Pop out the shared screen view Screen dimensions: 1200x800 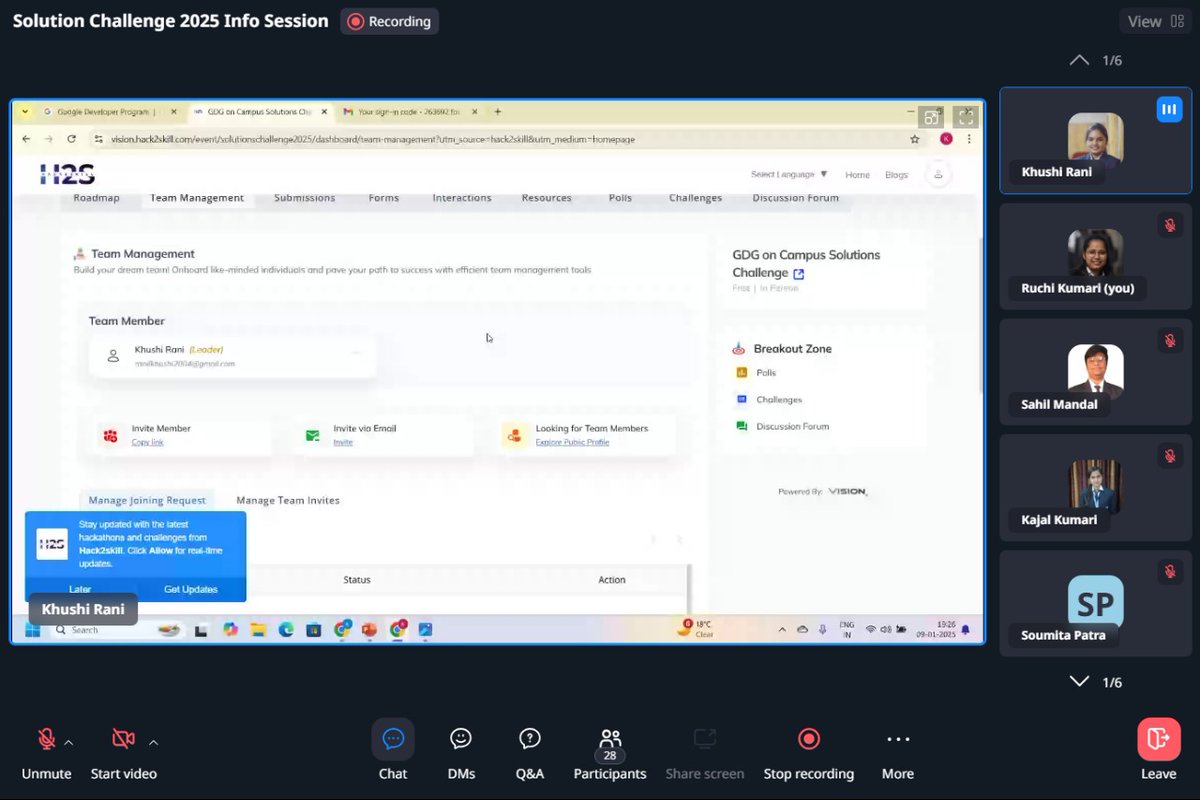coord(931,117)
